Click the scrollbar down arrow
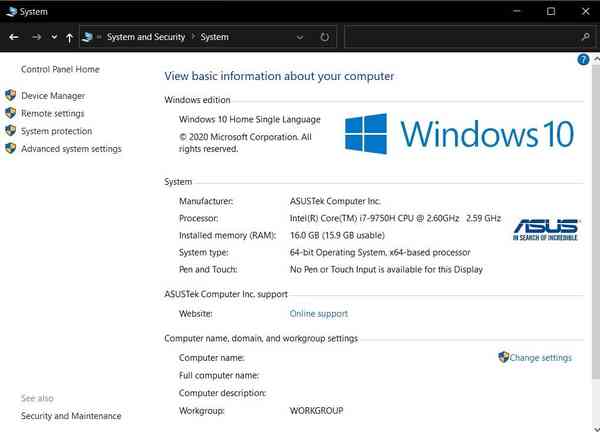 (596, 428)
